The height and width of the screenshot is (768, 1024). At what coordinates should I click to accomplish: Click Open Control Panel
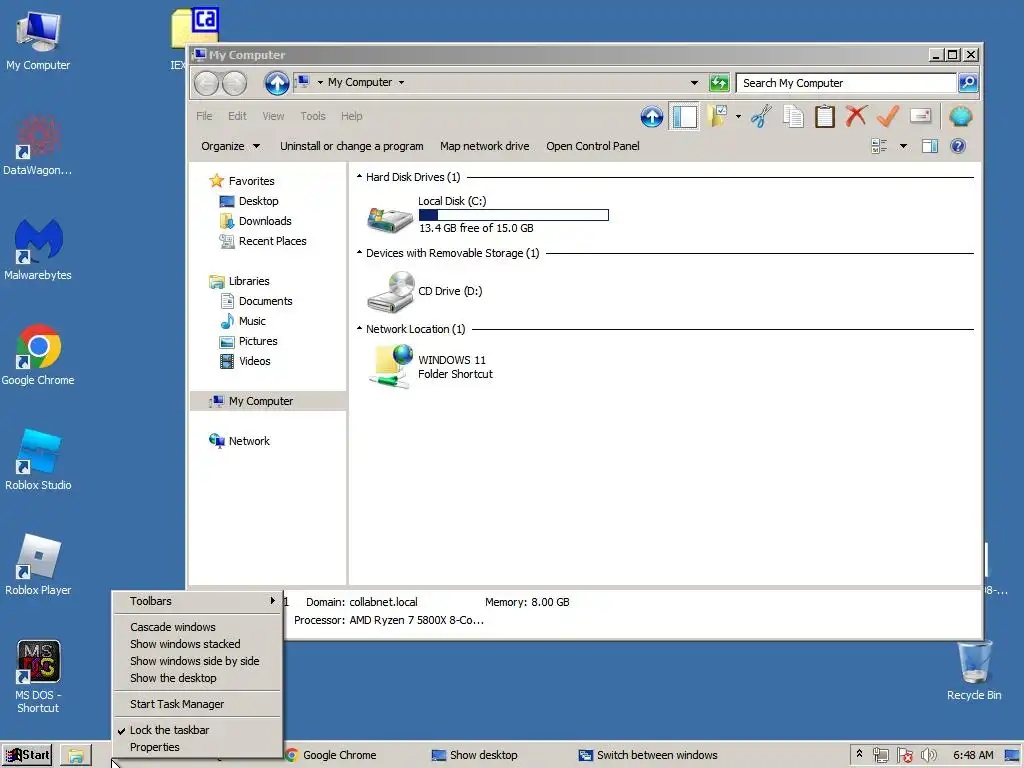point(592,146)
